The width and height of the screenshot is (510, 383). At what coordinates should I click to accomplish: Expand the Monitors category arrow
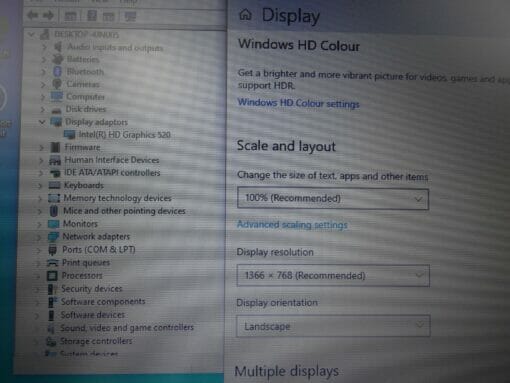40,224
